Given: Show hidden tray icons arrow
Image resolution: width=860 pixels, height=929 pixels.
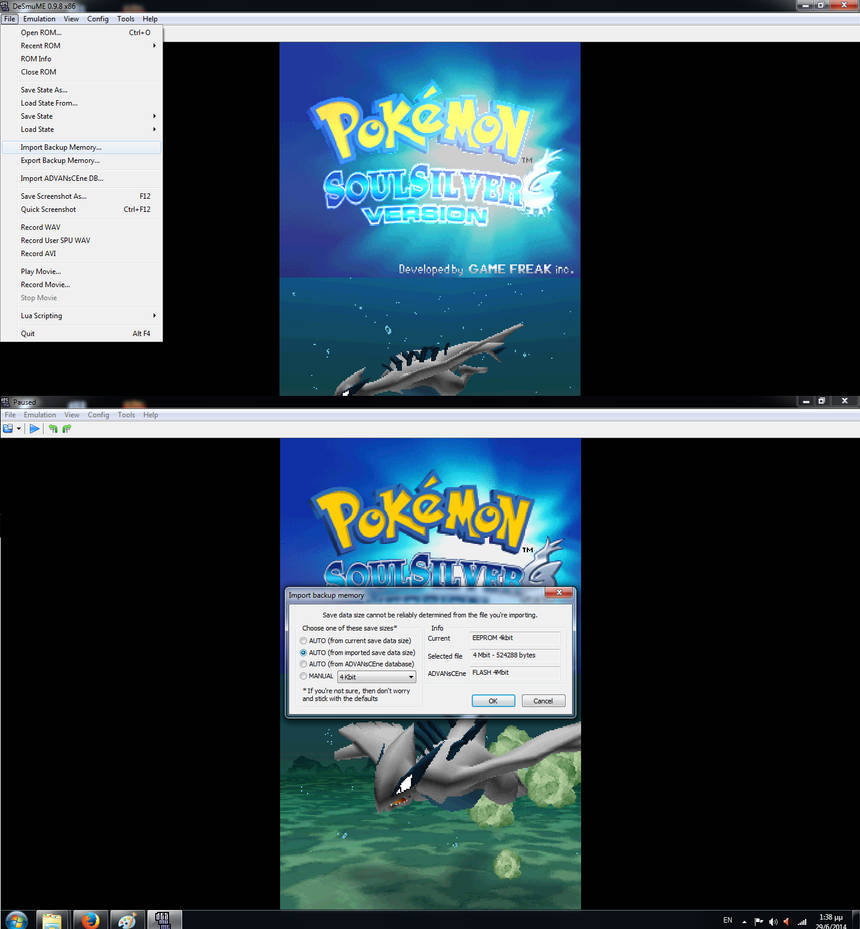Looking at the screenshot, I should pyautogui.click(x=744, y=921).
